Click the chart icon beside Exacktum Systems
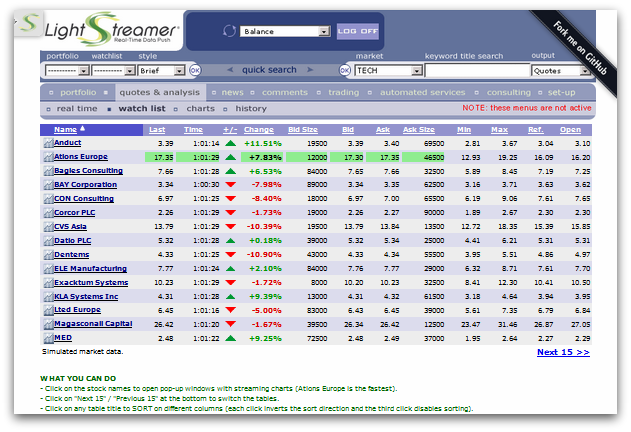Viewport: 631px width, 432px height. pos(48,283)
